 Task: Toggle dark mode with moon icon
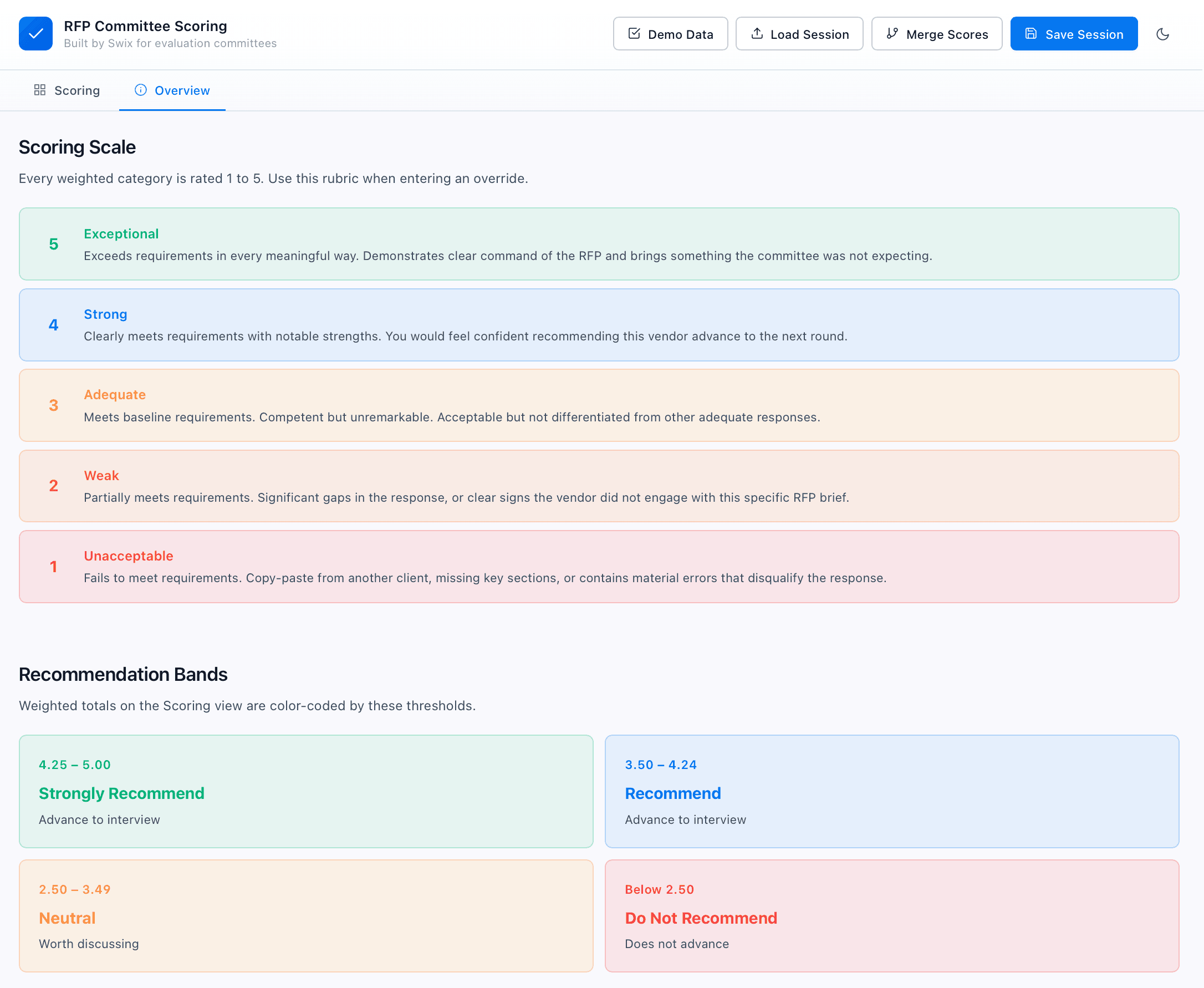point(1162,34)
